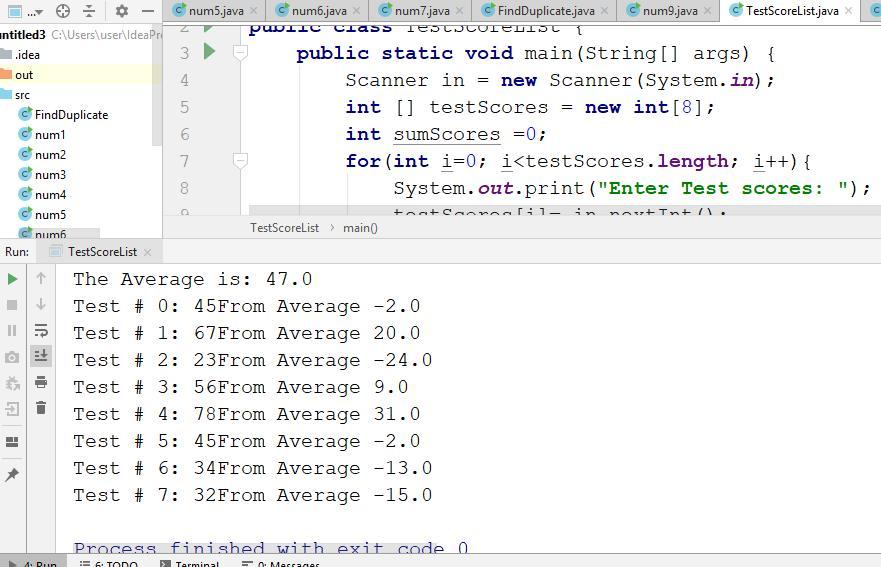The width and height of the screenshot is (881, 567).
Task: Click the collapse all icon in project toolbar
Action: tap(89, 11)
